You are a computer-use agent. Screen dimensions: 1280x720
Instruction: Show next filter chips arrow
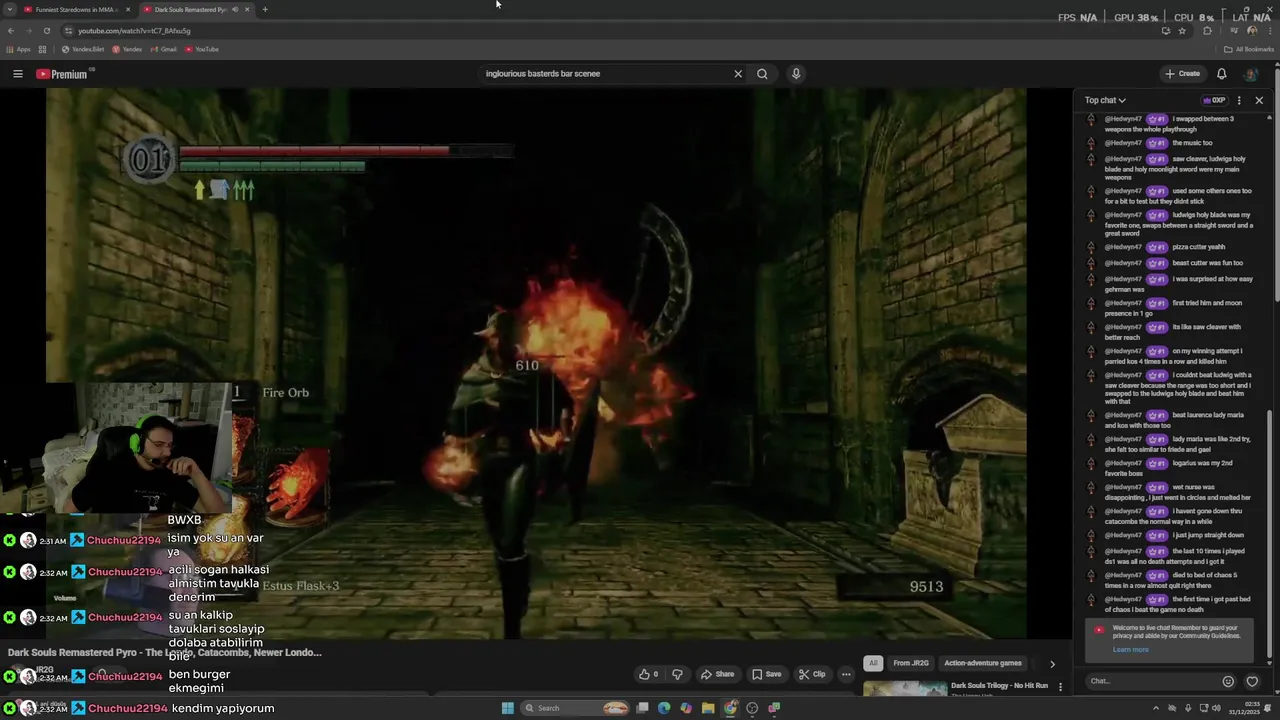[x=1052, y=663]
